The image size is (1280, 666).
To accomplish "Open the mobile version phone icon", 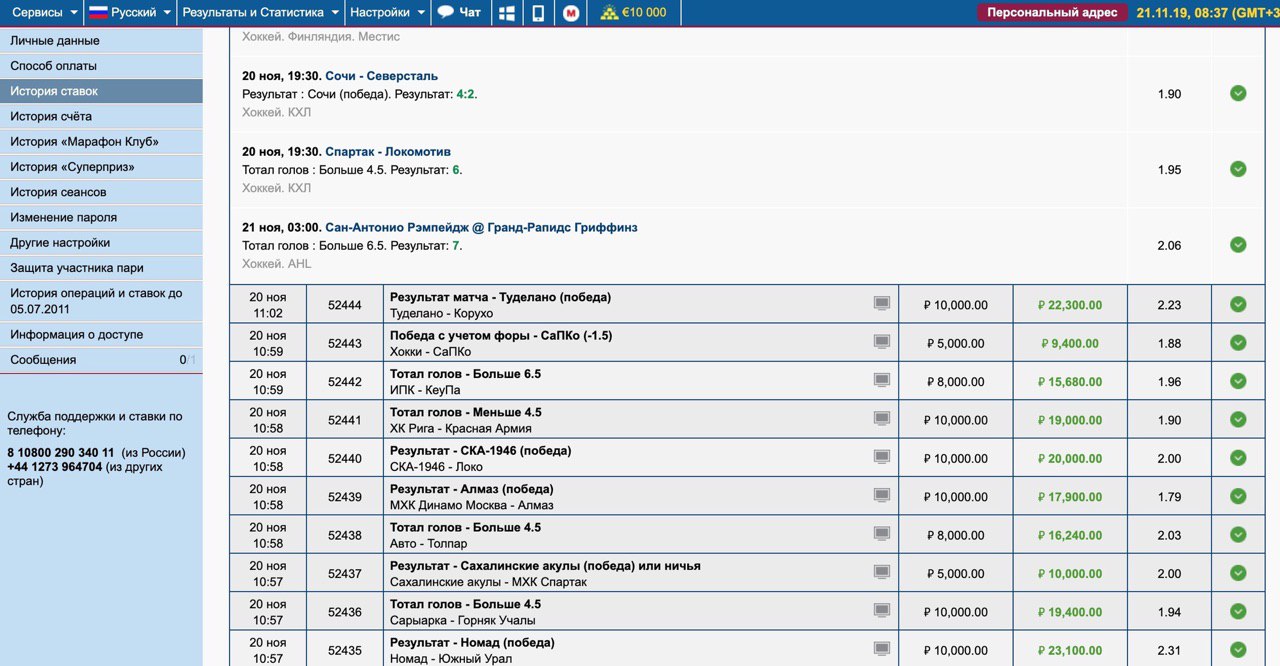I will [538, 13].
